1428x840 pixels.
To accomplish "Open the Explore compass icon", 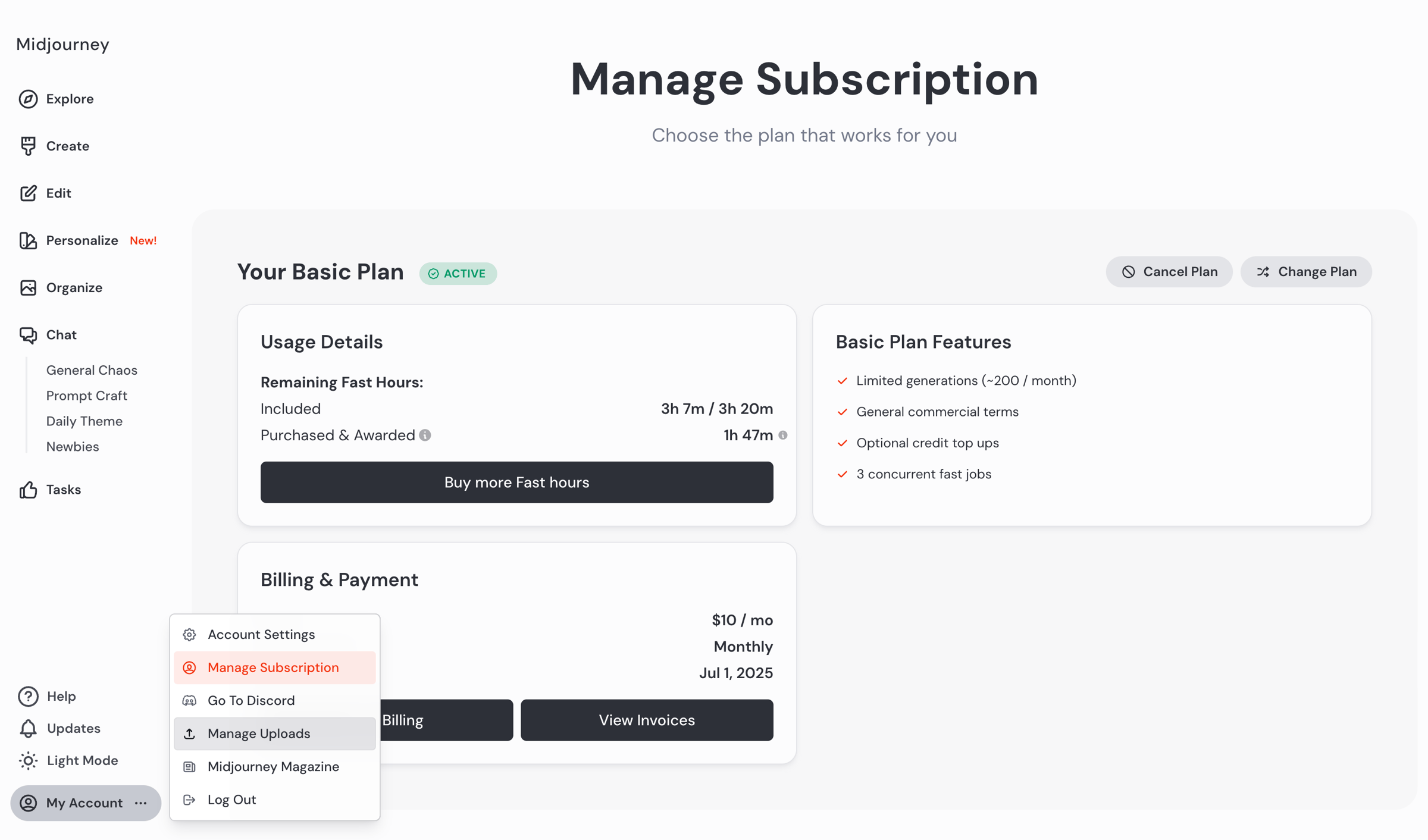I will (x=28, y=99).
